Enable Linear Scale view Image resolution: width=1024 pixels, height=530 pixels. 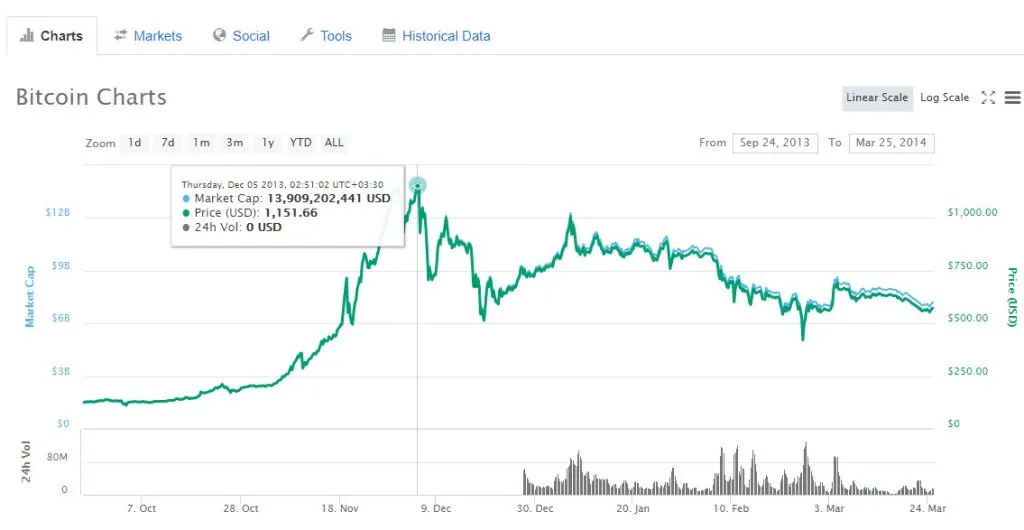(877, 98)
